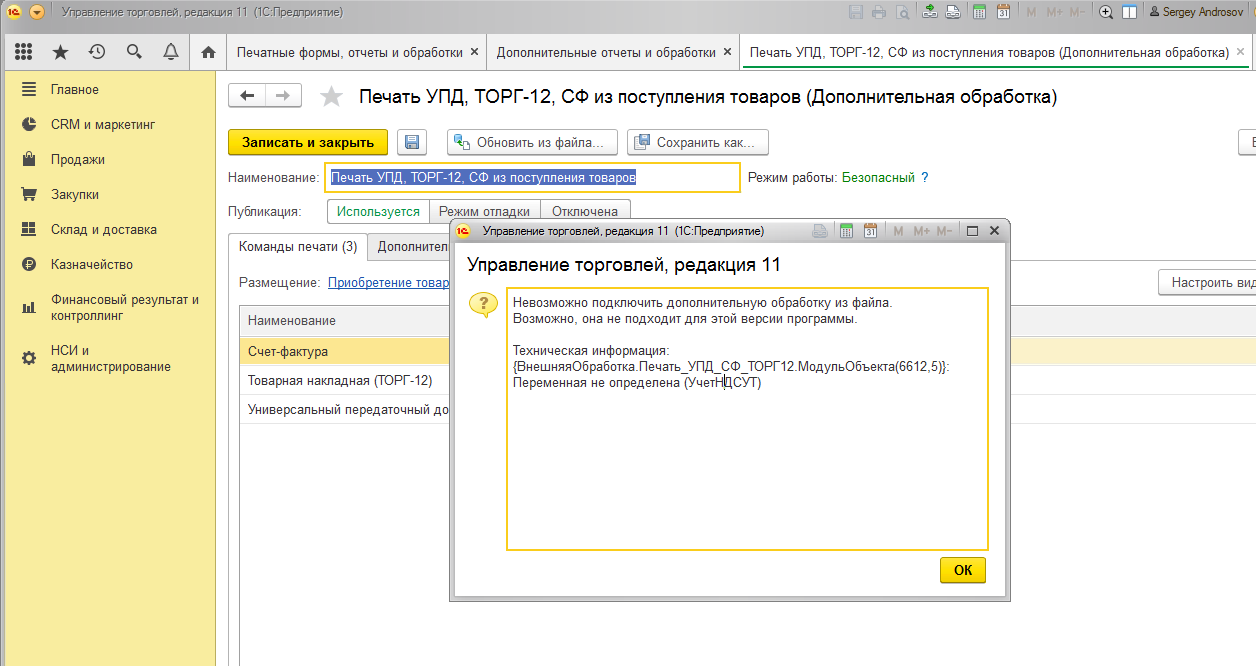Click the Приобретение товаров placement link
This screenshot has height=666, width=1256.
[x=389, y=283]
